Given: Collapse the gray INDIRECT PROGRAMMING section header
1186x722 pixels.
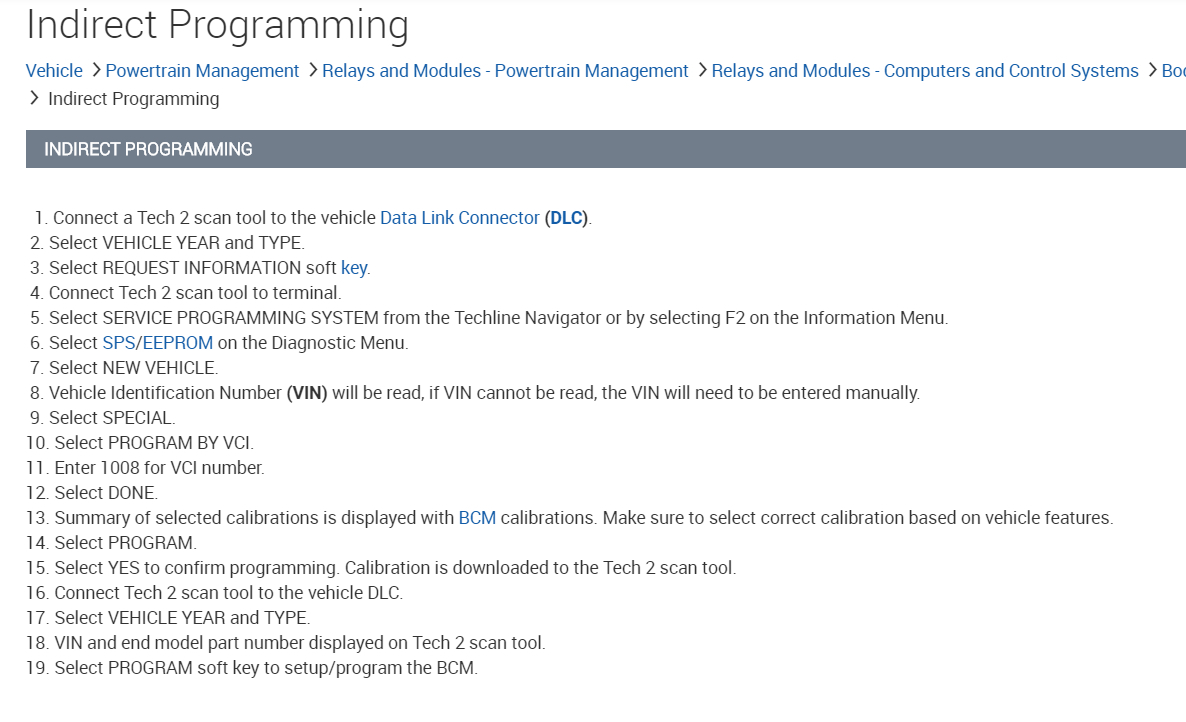Looking at the screenshot, I should [605, 149].
